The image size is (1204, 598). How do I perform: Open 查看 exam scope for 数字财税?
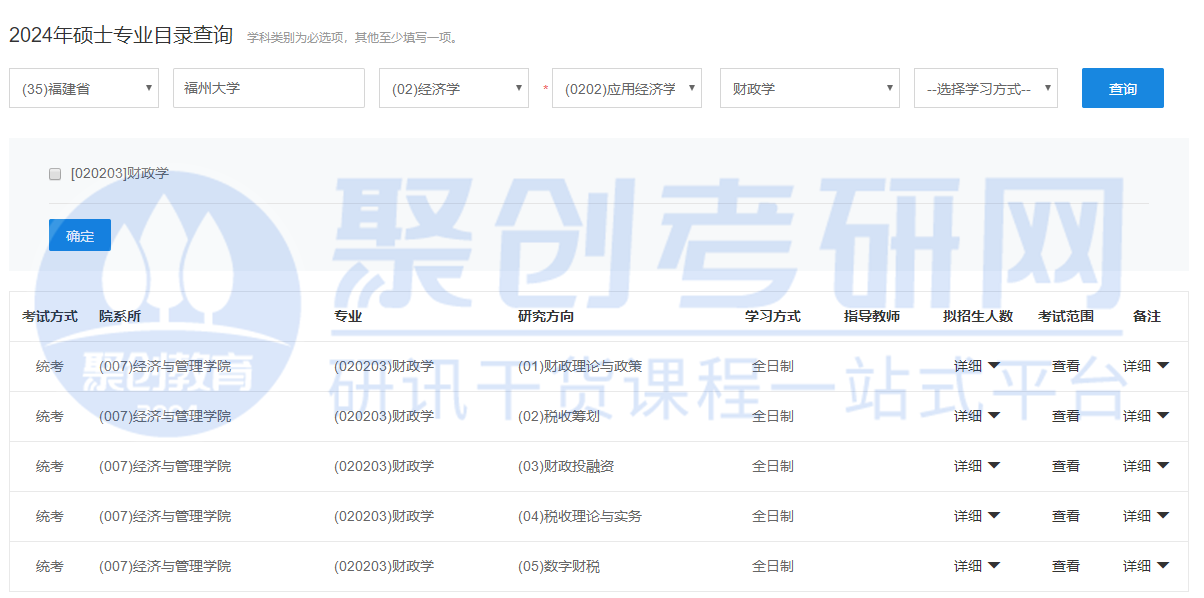point(1066,566)
